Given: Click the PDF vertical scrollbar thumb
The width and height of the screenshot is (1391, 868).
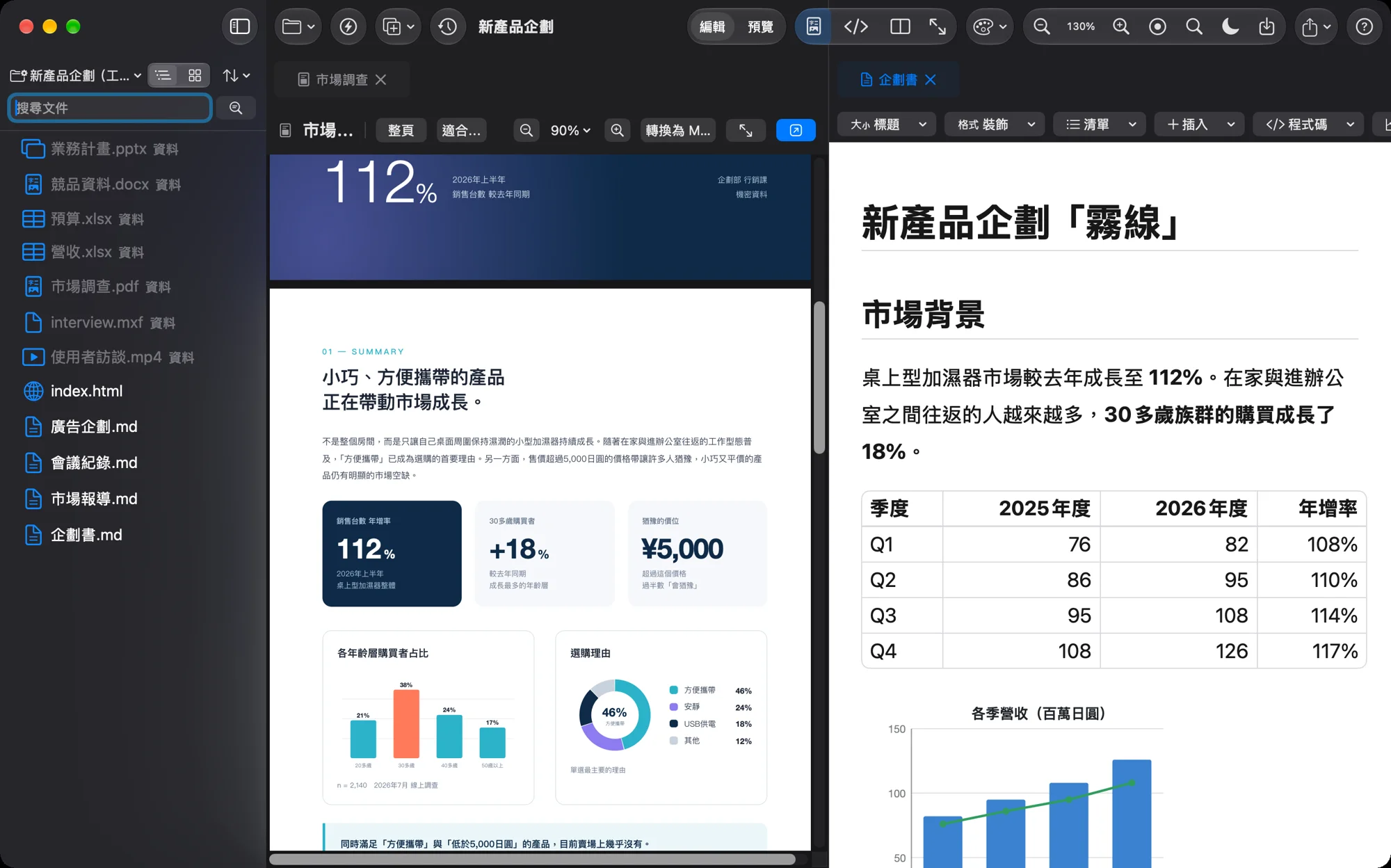Looking at the screenshot, I should (819, 378).
